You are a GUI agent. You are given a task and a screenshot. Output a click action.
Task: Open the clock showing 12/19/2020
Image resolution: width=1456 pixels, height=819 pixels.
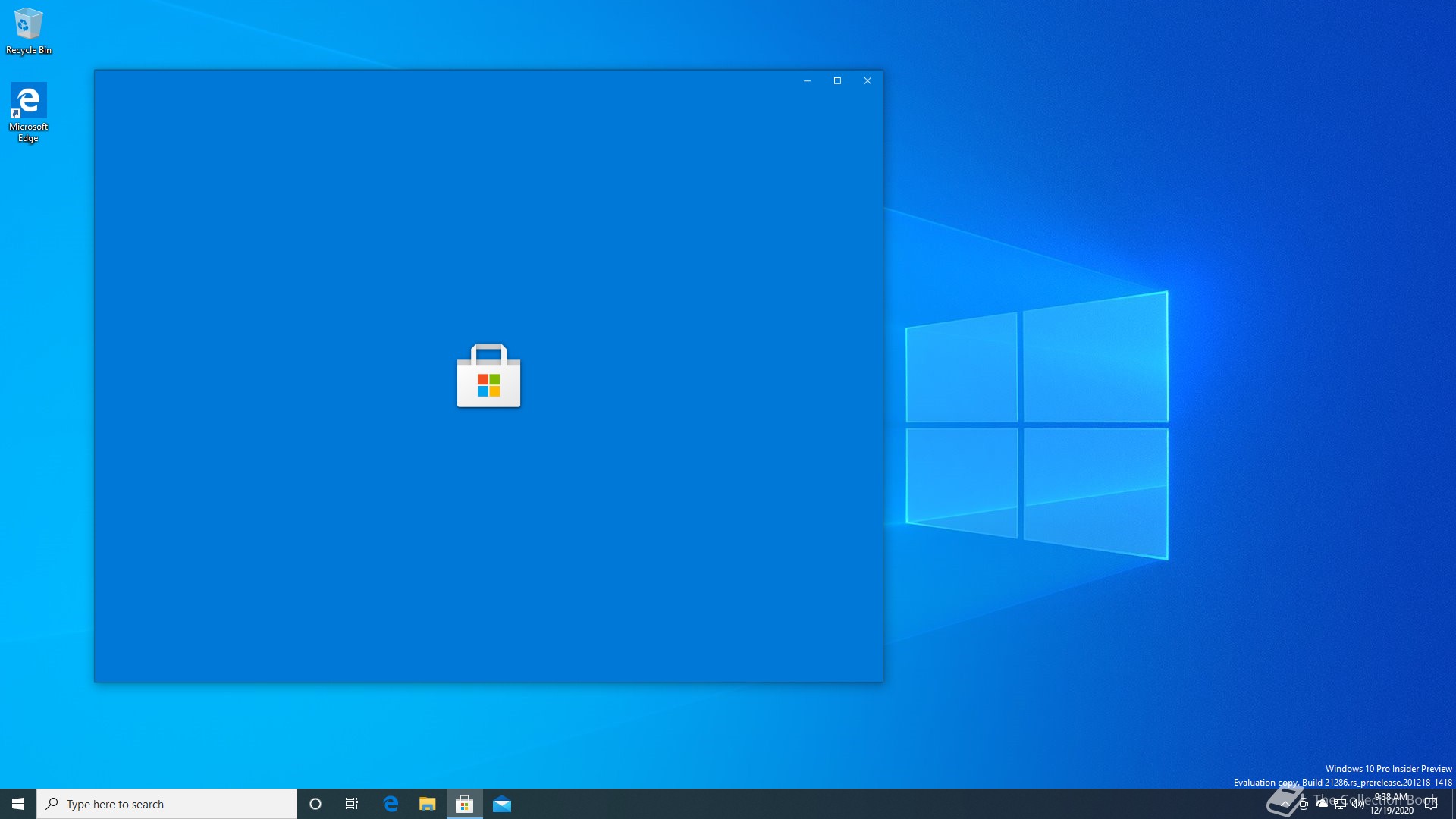(x=1392, y=804)
